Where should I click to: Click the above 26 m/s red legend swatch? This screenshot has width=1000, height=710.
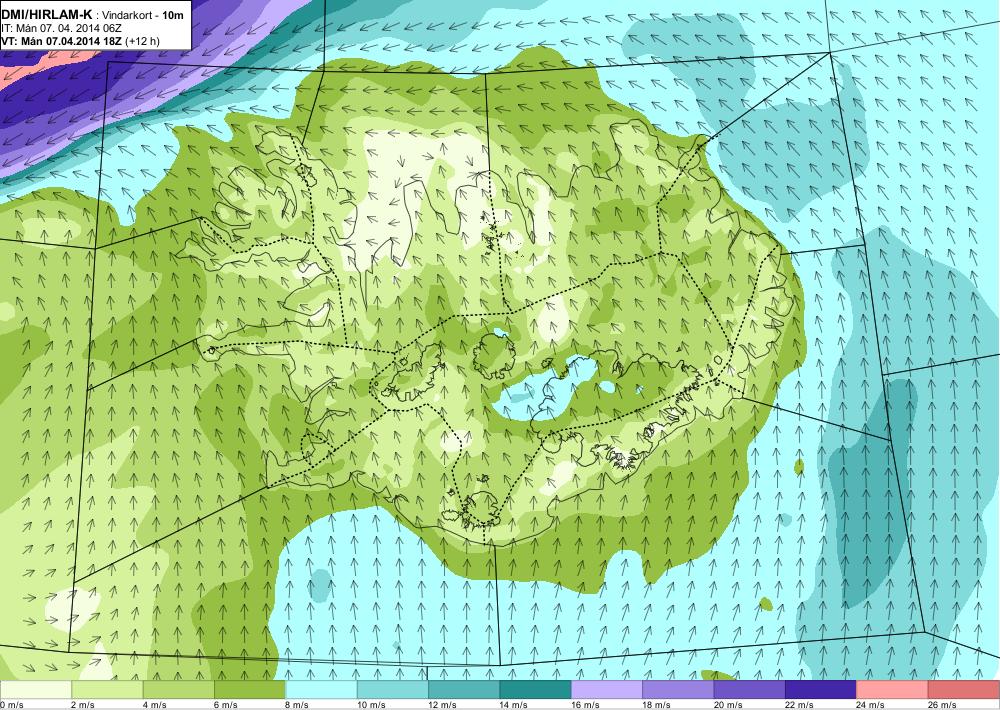tap(964, 690)
